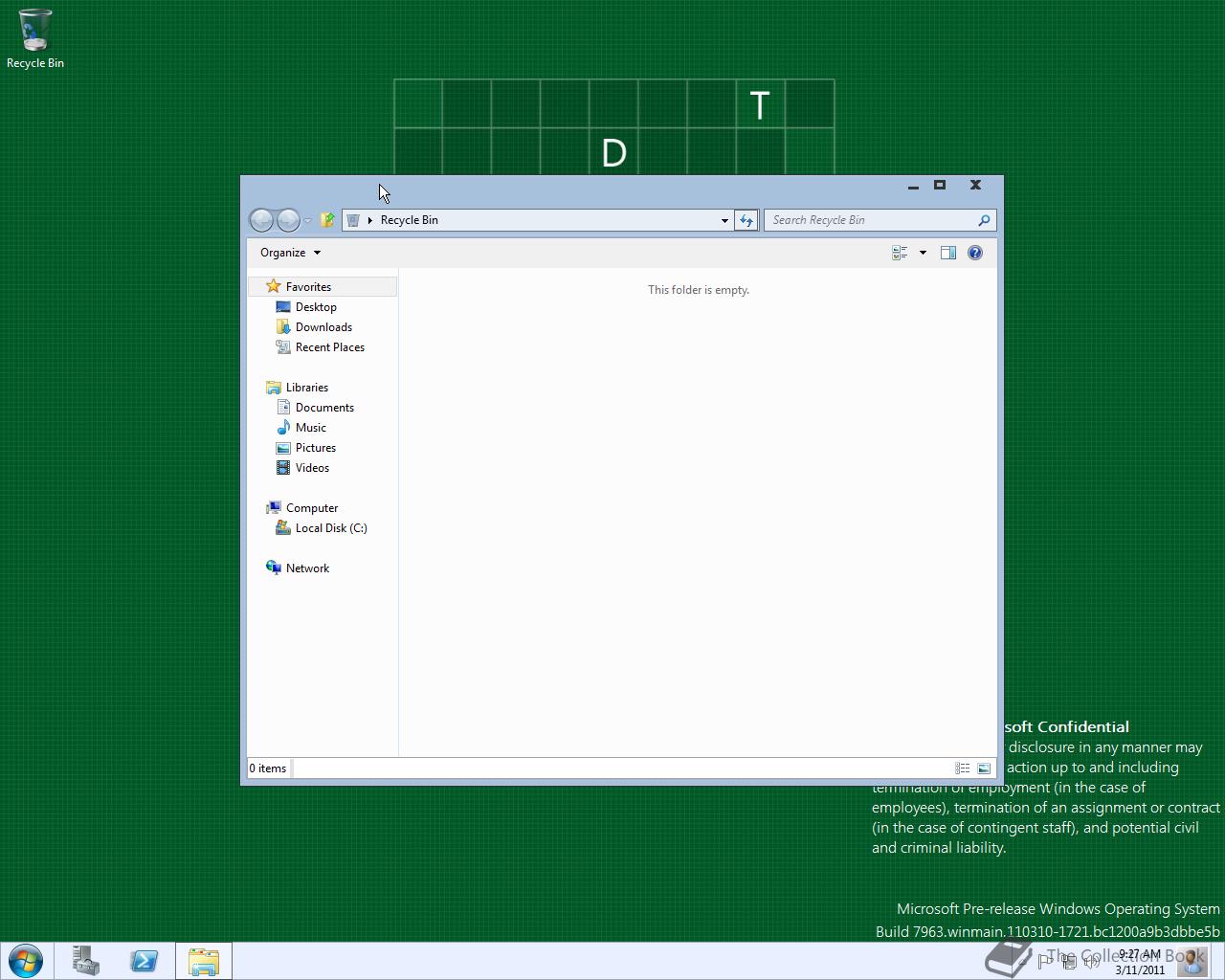The height and width of the screenshot is (980, 1225).
Task: Click the Music note icon
Action: pos(283,428)
